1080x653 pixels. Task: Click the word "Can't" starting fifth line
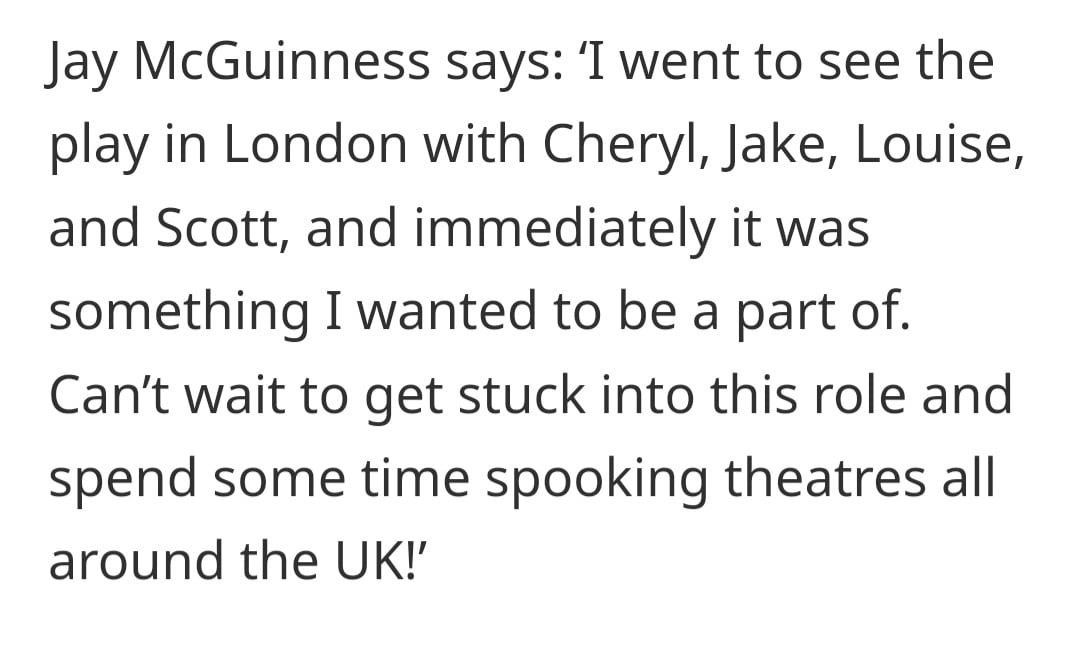(110, 395)
